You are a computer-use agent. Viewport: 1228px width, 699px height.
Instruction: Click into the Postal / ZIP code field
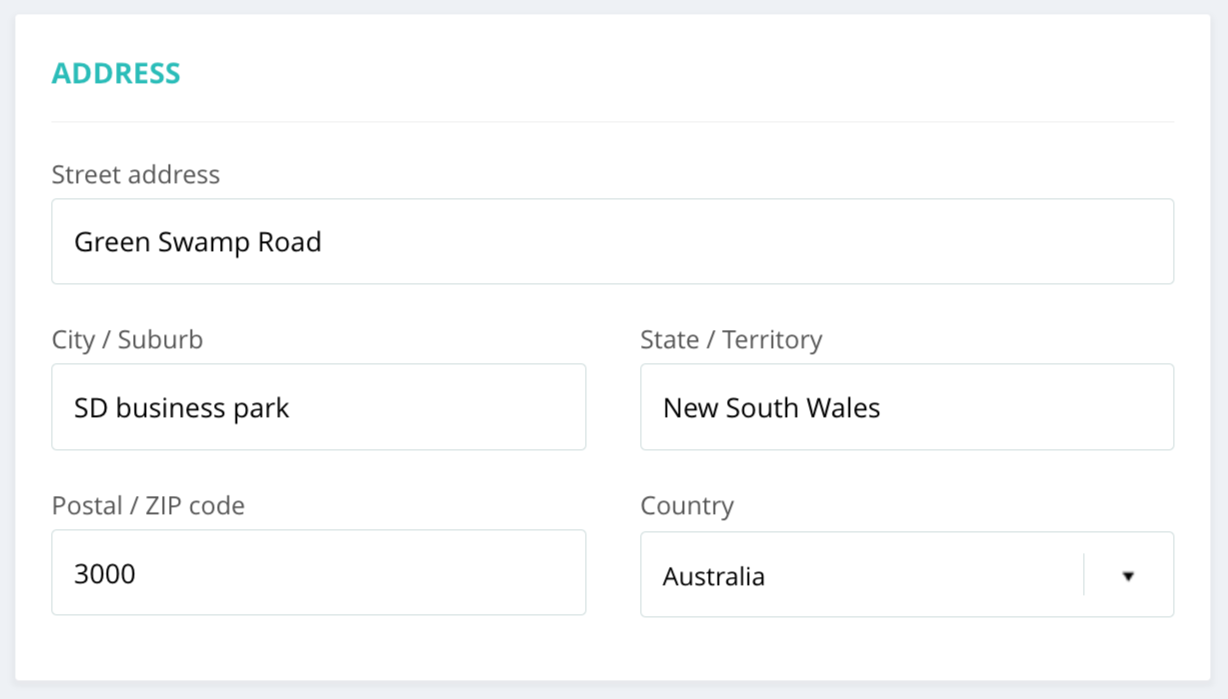pyautogui.click(x=318, y=573)
